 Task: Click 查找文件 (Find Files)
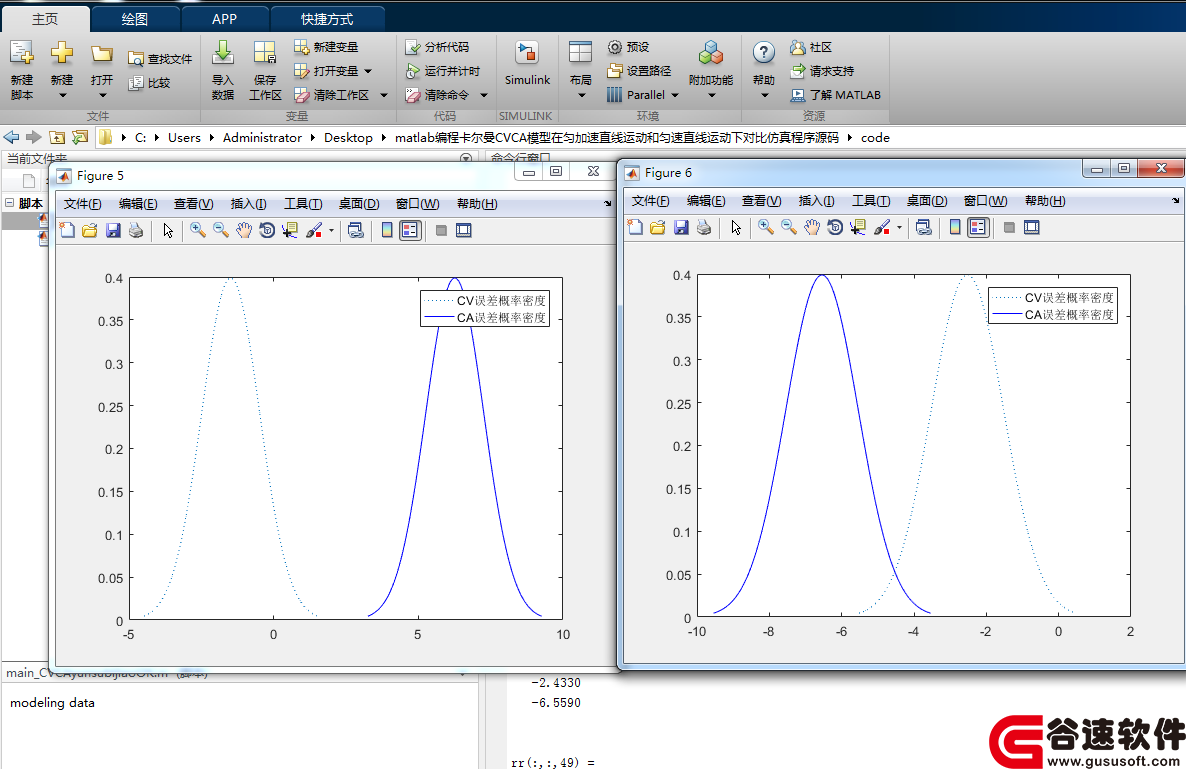(160, 58)
